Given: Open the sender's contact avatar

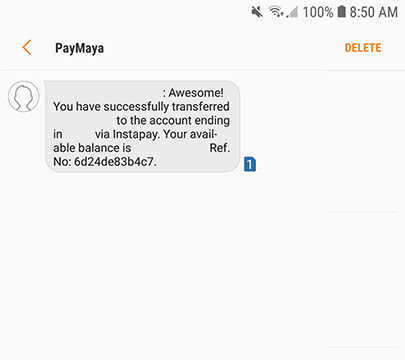Looking at the screenshot, I should 24,96.
